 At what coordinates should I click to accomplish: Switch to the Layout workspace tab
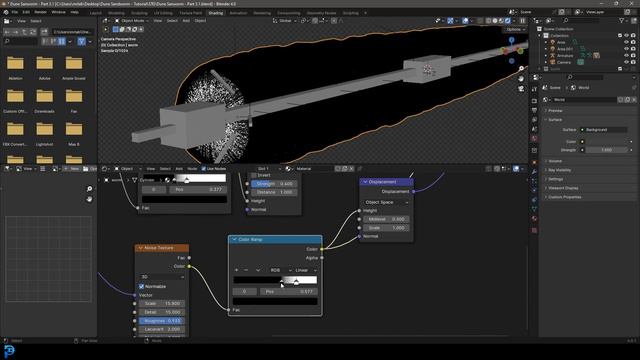pos(96,13)
